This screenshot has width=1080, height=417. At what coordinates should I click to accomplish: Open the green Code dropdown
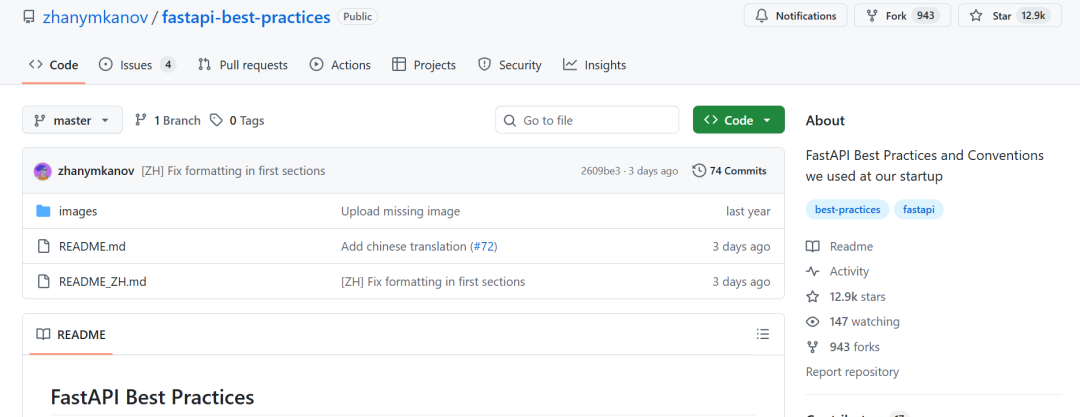click(738, 120)
